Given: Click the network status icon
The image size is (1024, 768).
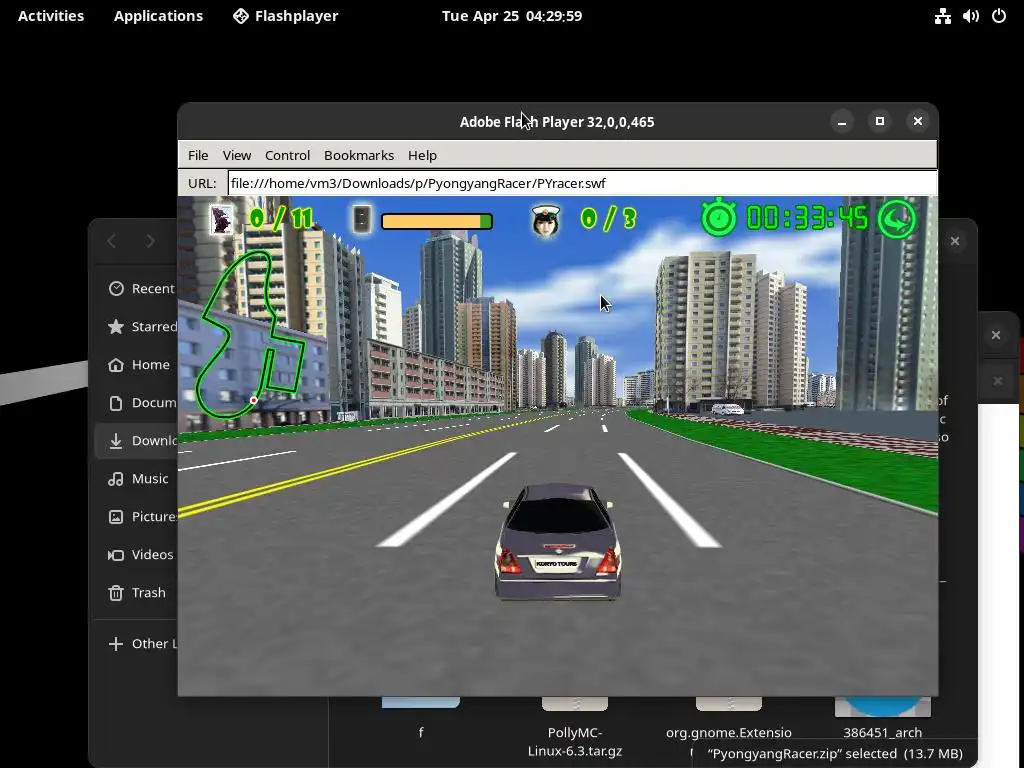Looking at the screenshot, I should click(942, 16).
